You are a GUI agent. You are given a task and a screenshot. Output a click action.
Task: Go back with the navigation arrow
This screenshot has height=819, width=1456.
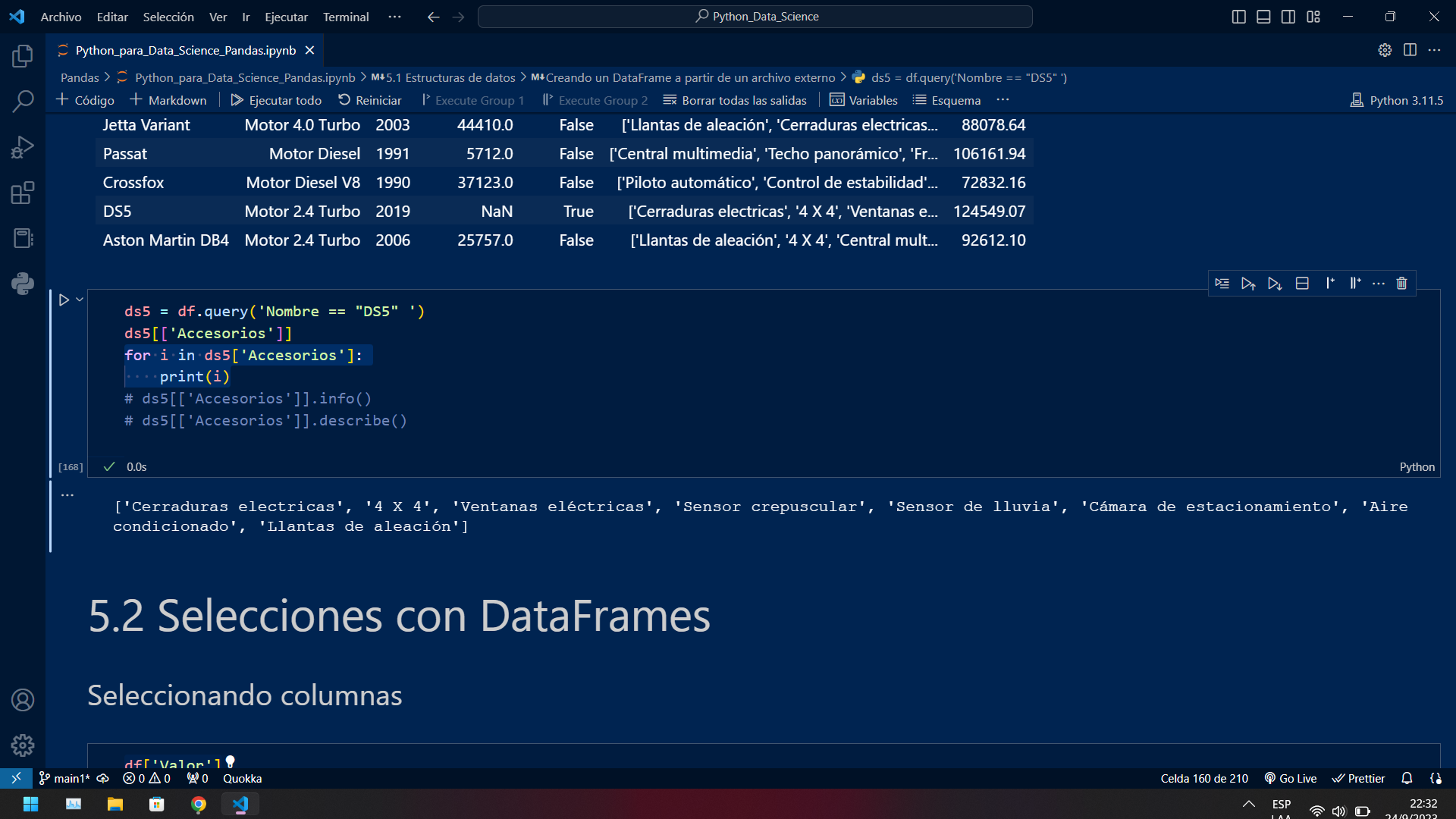pos(433,17)
